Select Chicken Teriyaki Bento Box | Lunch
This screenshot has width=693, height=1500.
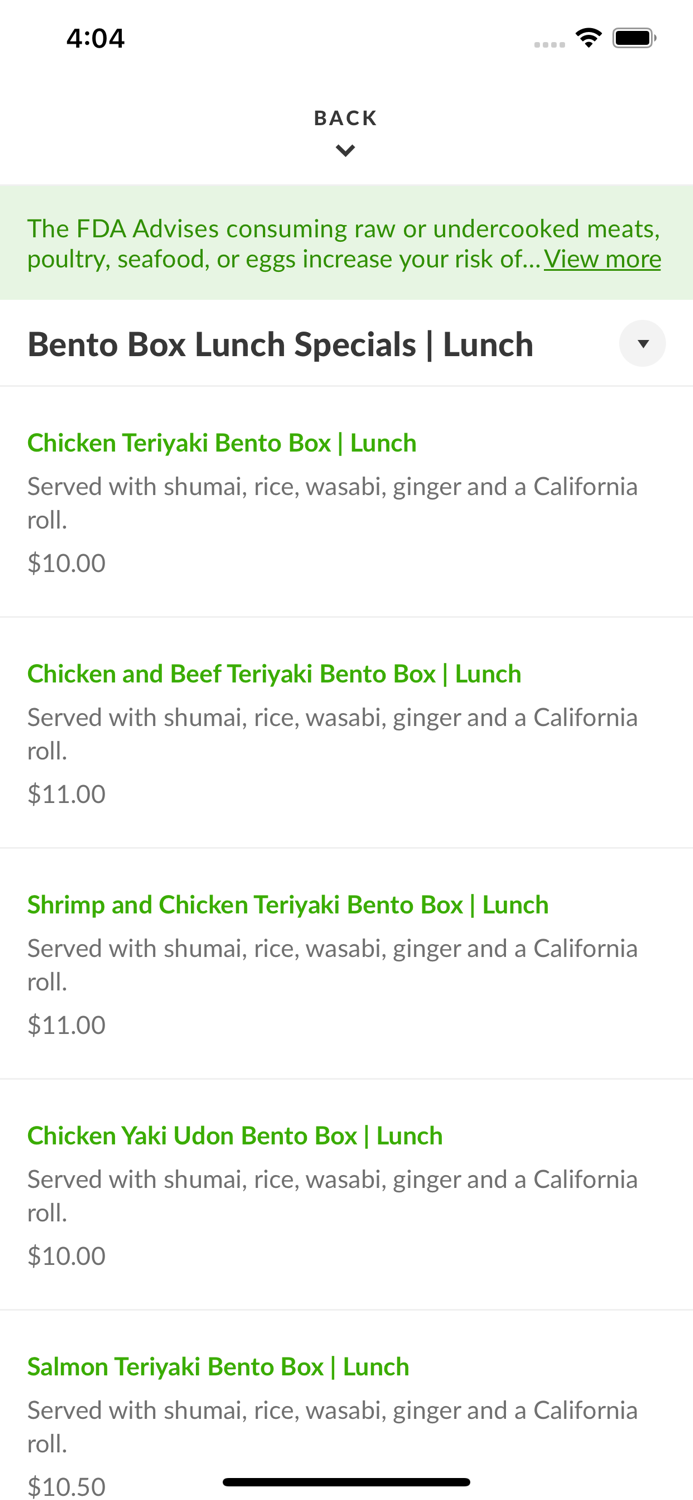[222, 443]
